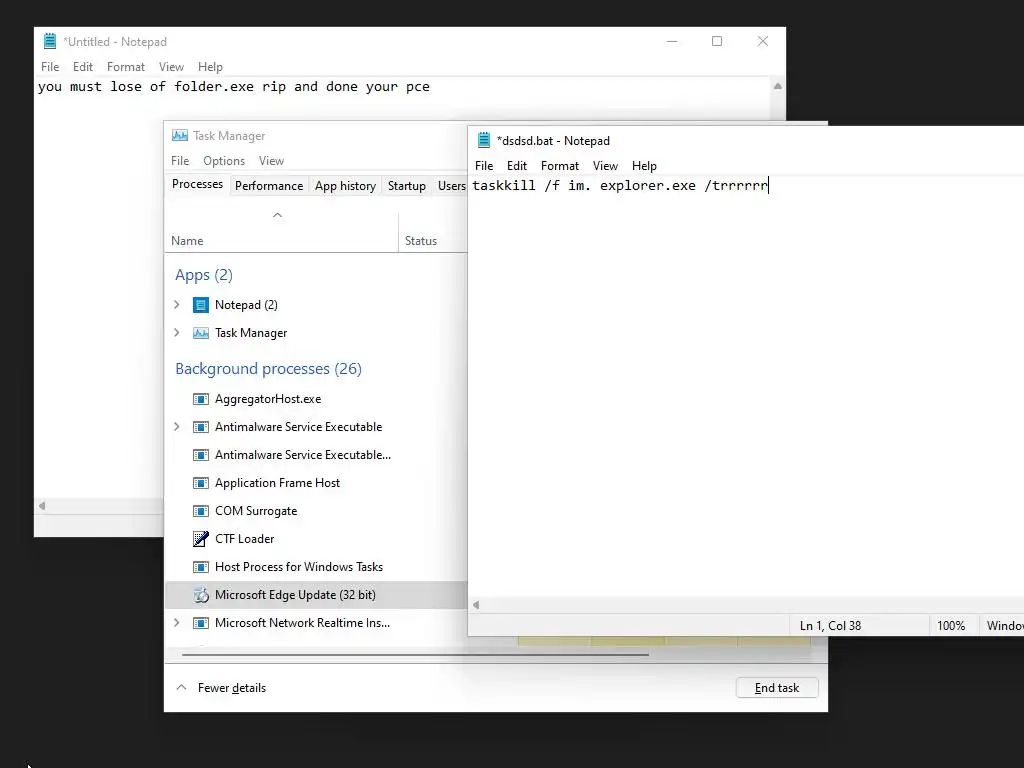1024x768 pixels.
Task: Click the CTF Loader pen icon
Action: [x=200, y=539]
